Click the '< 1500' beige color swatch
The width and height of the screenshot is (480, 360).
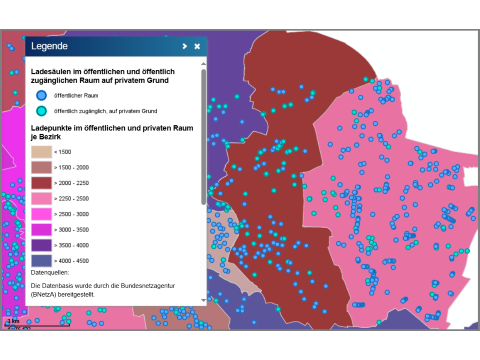[x=42, y=152]
